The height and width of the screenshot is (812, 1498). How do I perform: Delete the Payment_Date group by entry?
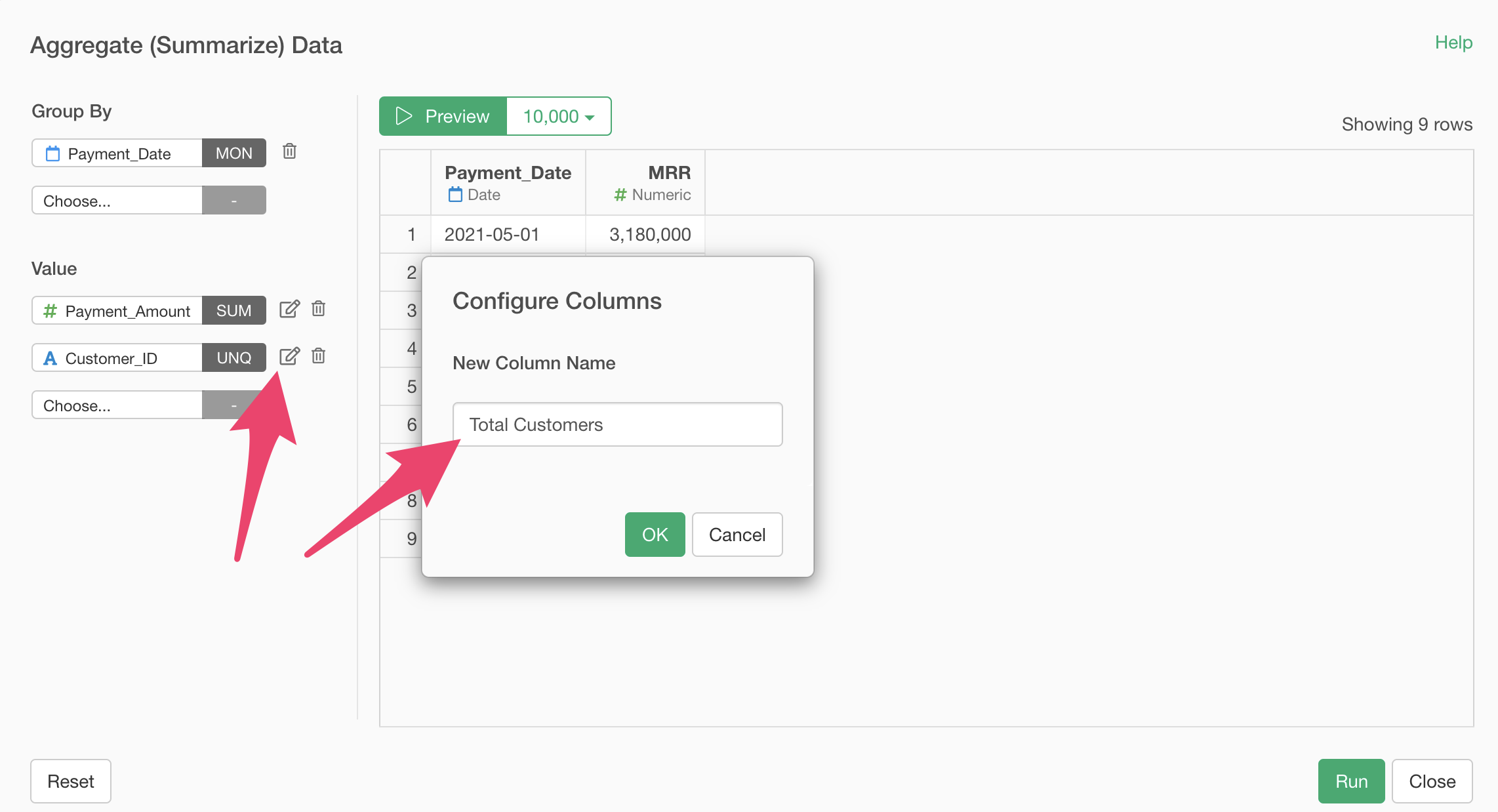click(x=289, y=152)
